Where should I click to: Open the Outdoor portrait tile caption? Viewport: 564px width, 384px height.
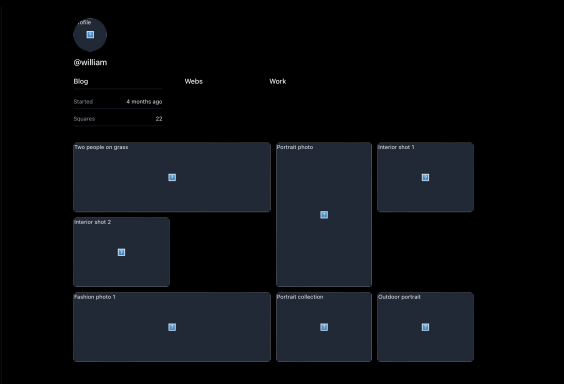pos(399,297)
